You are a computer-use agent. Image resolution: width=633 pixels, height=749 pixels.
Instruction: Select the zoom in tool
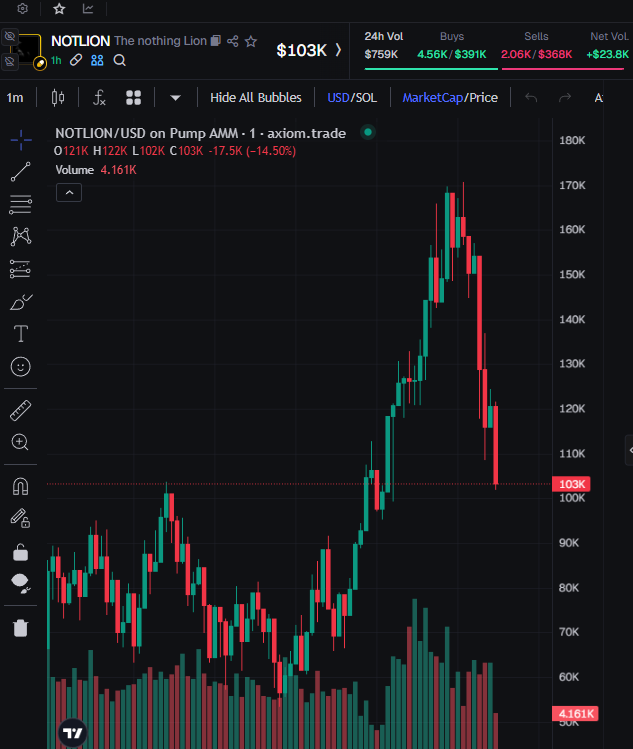(x=20, y=442)
